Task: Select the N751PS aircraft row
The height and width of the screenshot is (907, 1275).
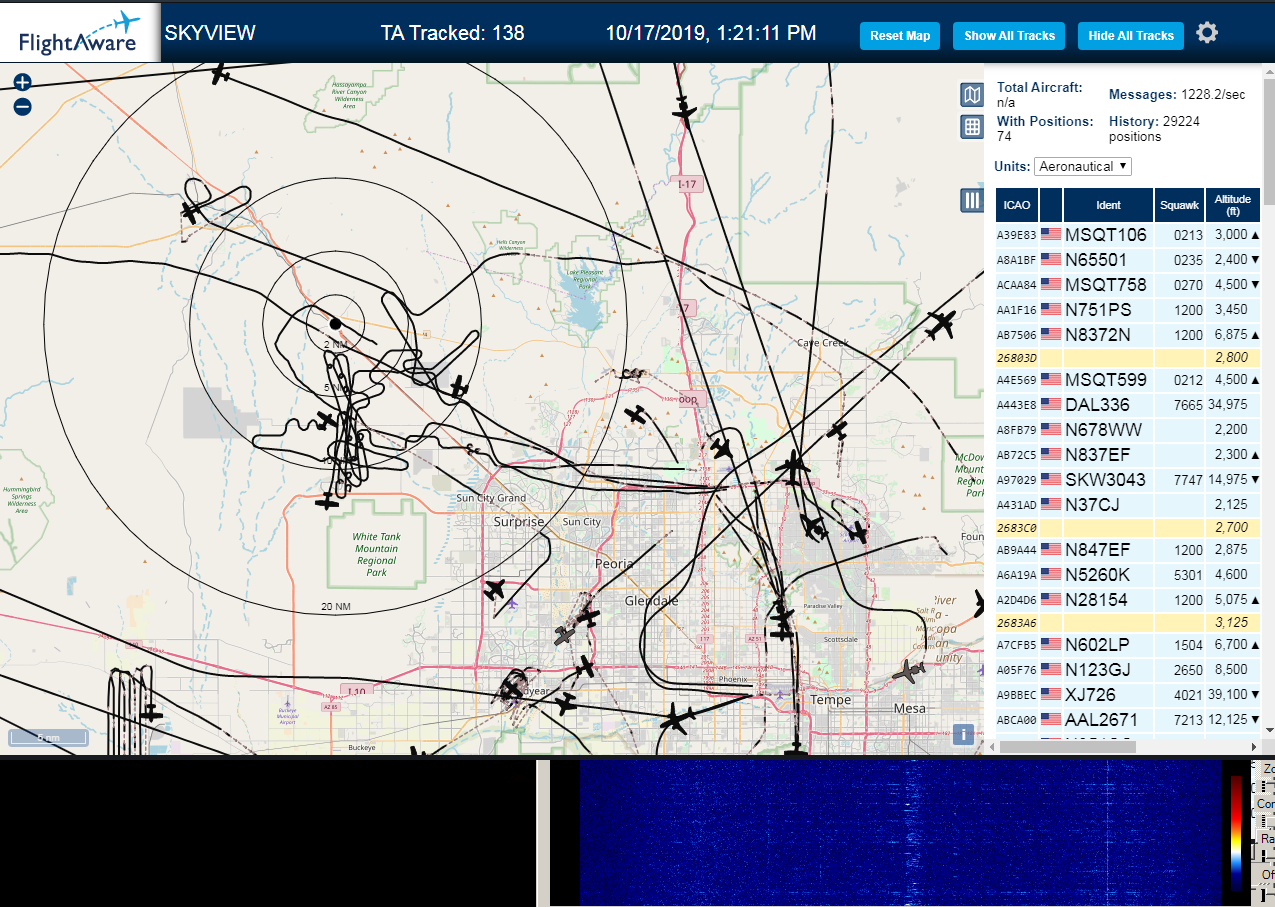Action: coord(1128,310)
